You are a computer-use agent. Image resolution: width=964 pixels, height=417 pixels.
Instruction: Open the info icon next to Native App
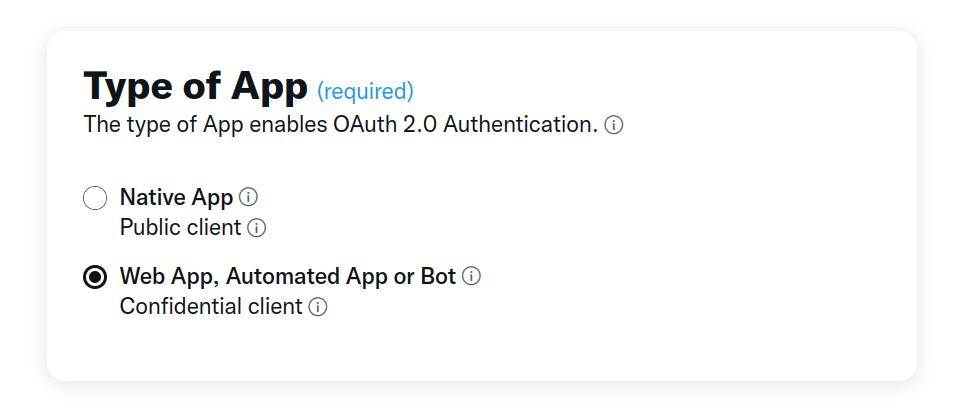click(x=249, y=196)
